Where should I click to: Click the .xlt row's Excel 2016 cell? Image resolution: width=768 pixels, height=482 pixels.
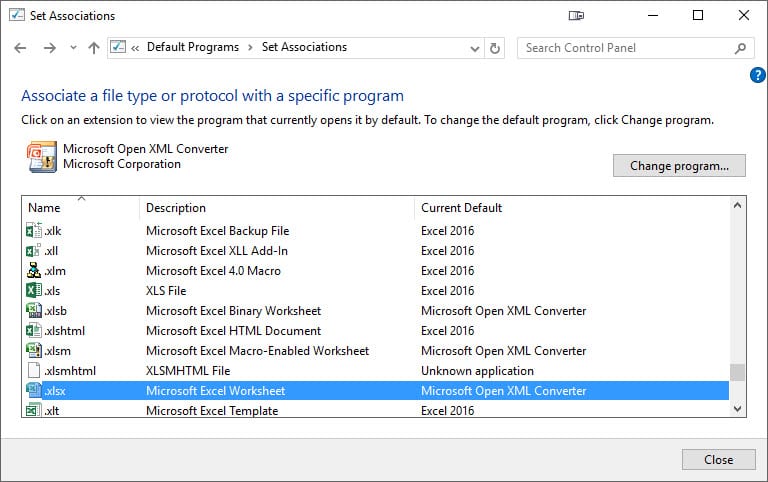448,410
